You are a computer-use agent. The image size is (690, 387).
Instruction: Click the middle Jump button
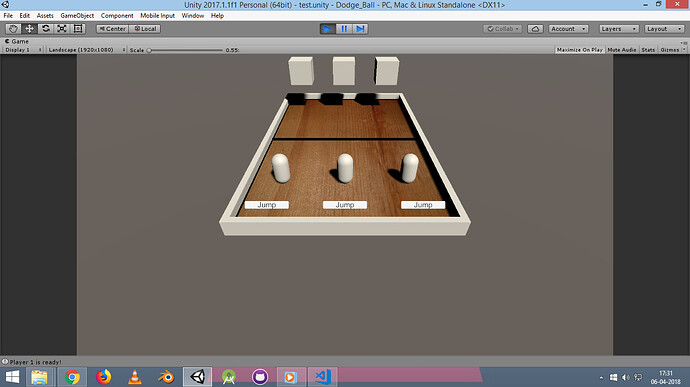345,205
